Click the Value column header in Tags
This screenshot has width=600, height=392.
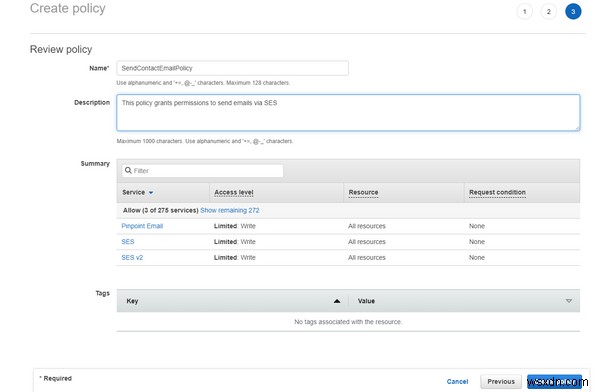click(x=366, y=301)
